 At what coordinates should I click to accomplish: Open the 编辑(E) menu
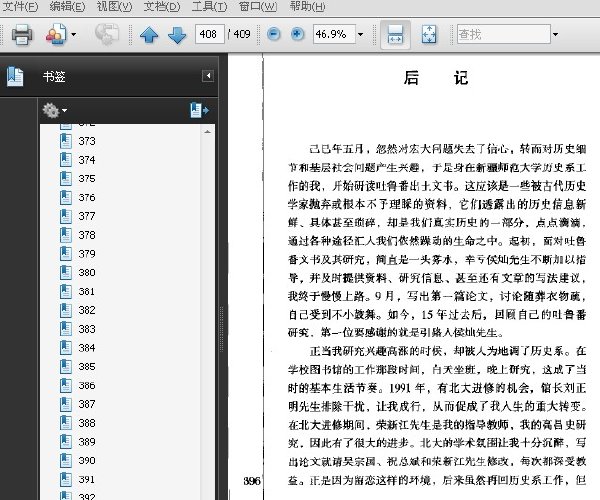click(x=67, y=7)
